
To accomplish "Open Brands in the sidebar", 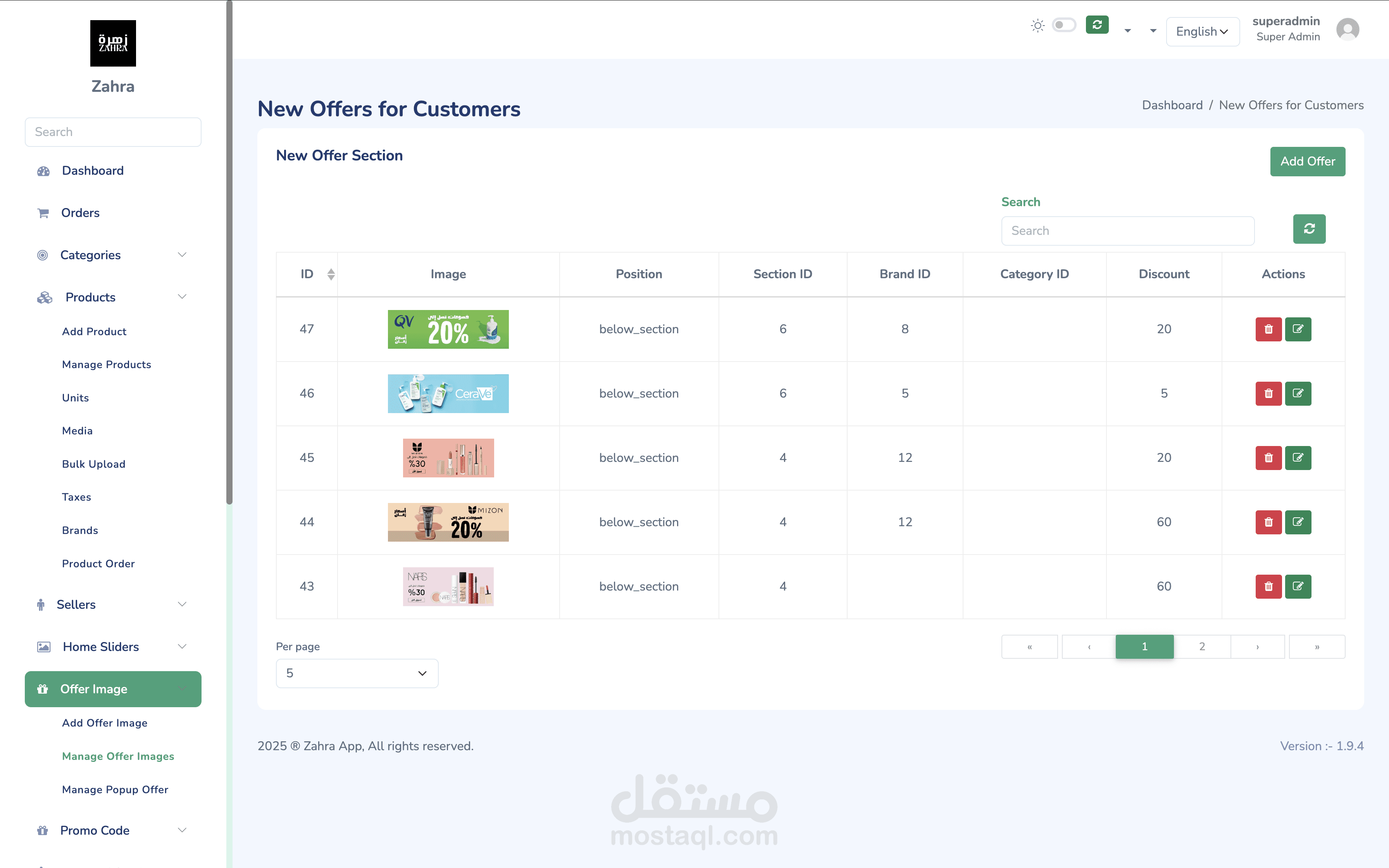I will [x=80, y=530].
